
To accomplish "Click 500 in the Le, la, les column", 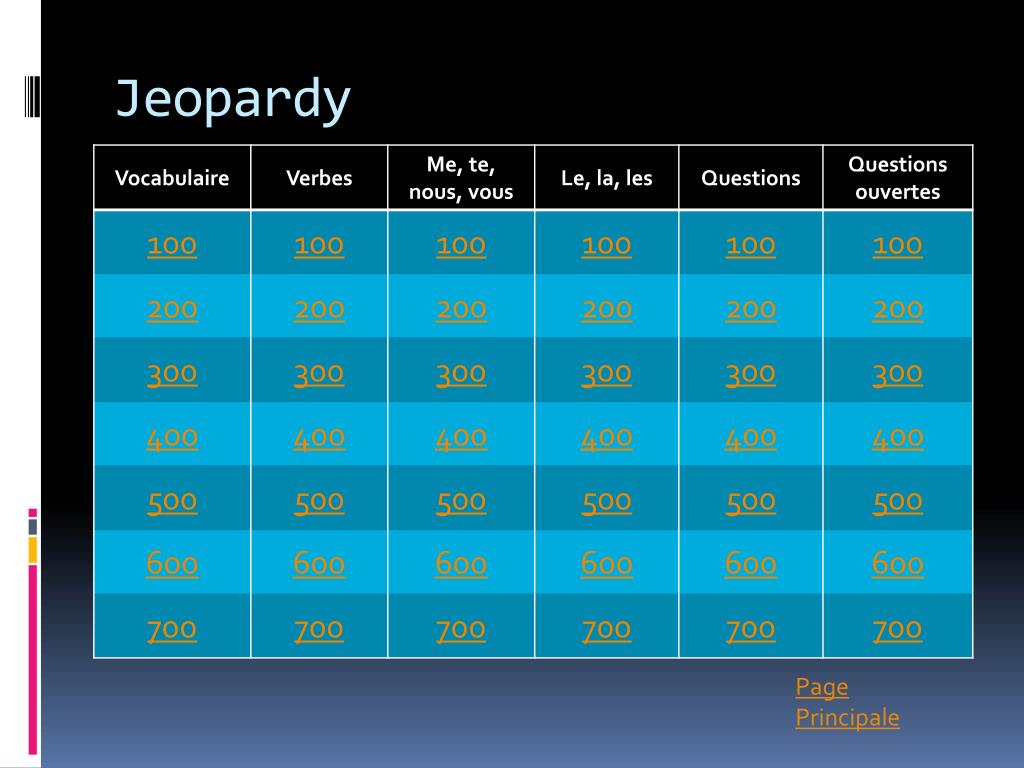I will [x=607, y=502].
